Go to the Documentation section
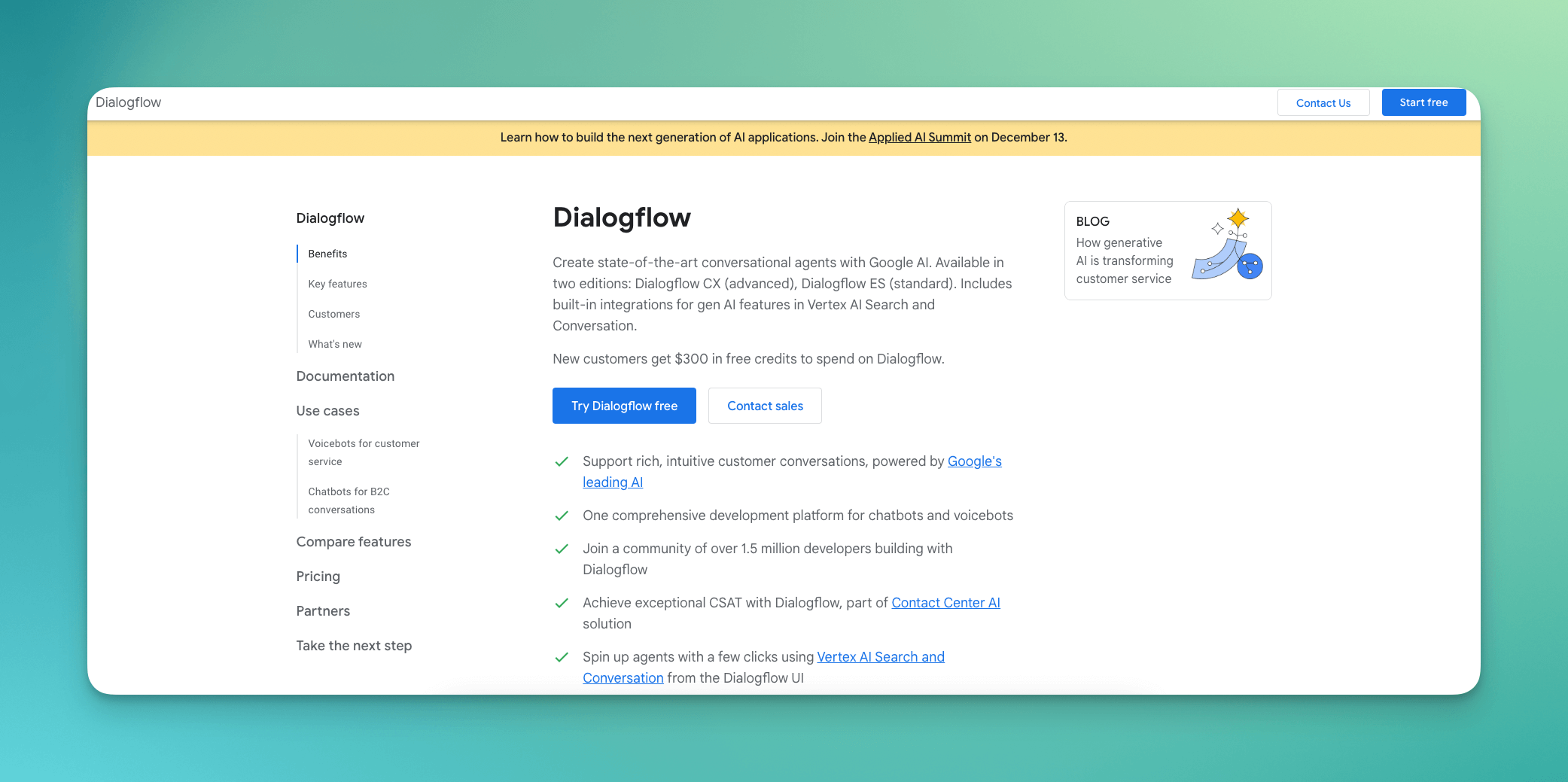The height and width of the screenshot is (782, 1568). (x=346, y=376)
